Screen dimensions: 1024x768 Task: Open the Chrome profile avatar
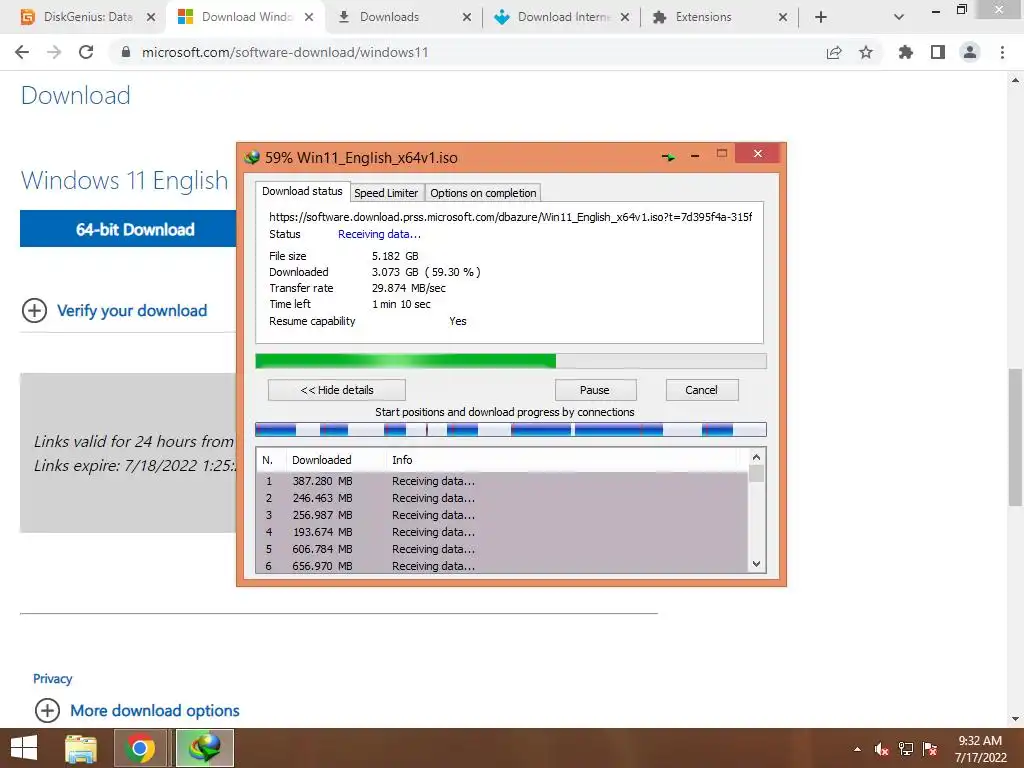tap(970, 52)
